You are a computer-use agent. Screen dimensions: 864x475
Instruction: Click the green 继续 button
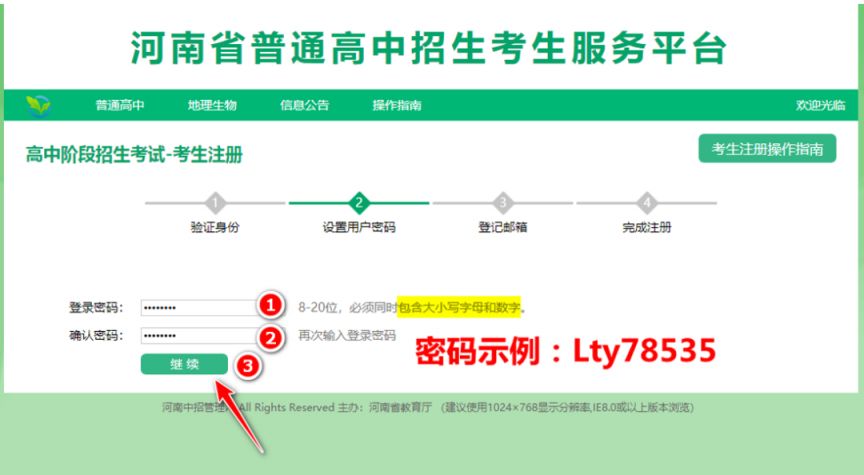184,364
